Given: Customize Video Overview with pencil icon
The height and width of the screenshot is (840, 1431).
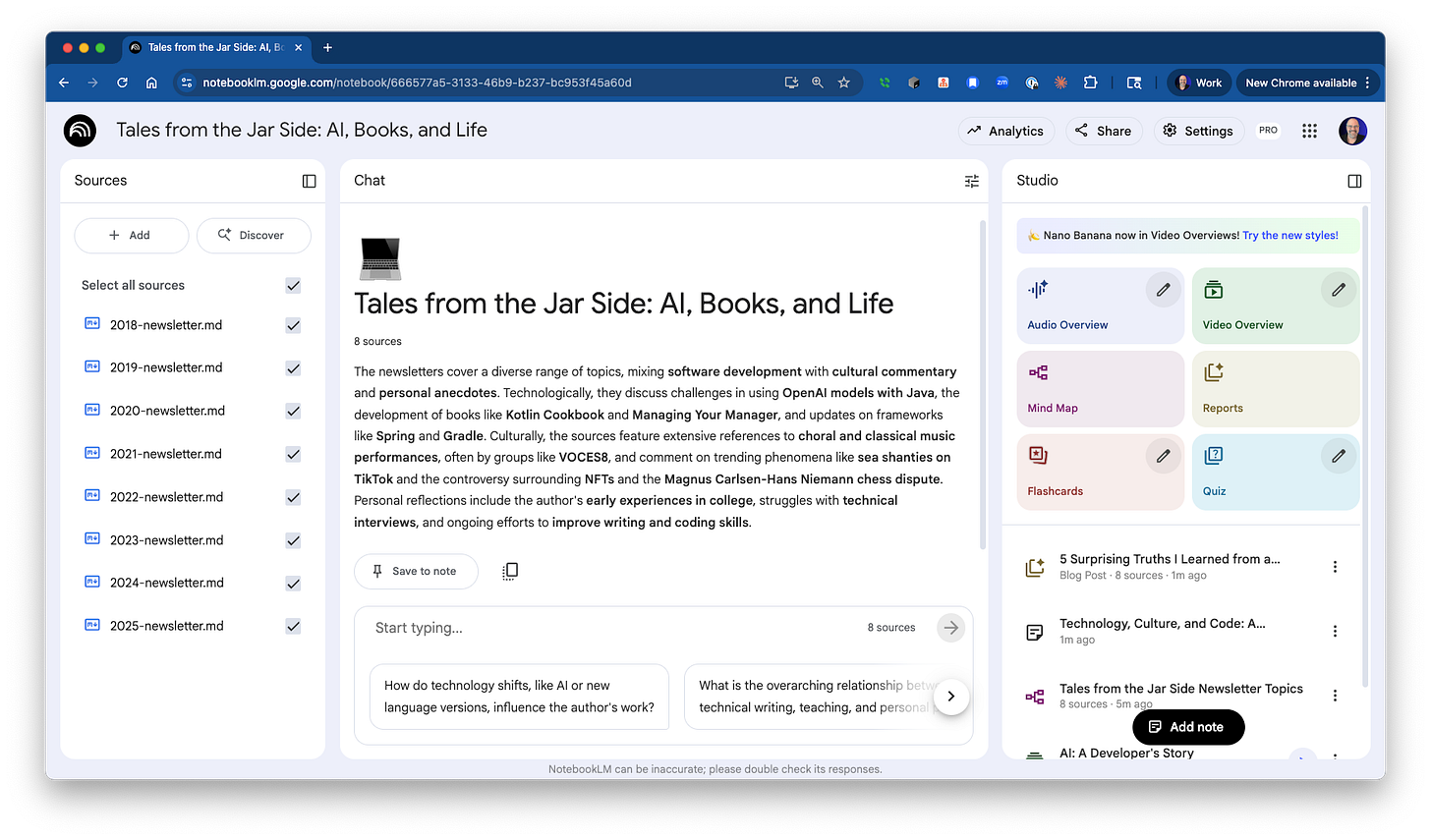Looking at the screenshot, I should point(1339,290).
